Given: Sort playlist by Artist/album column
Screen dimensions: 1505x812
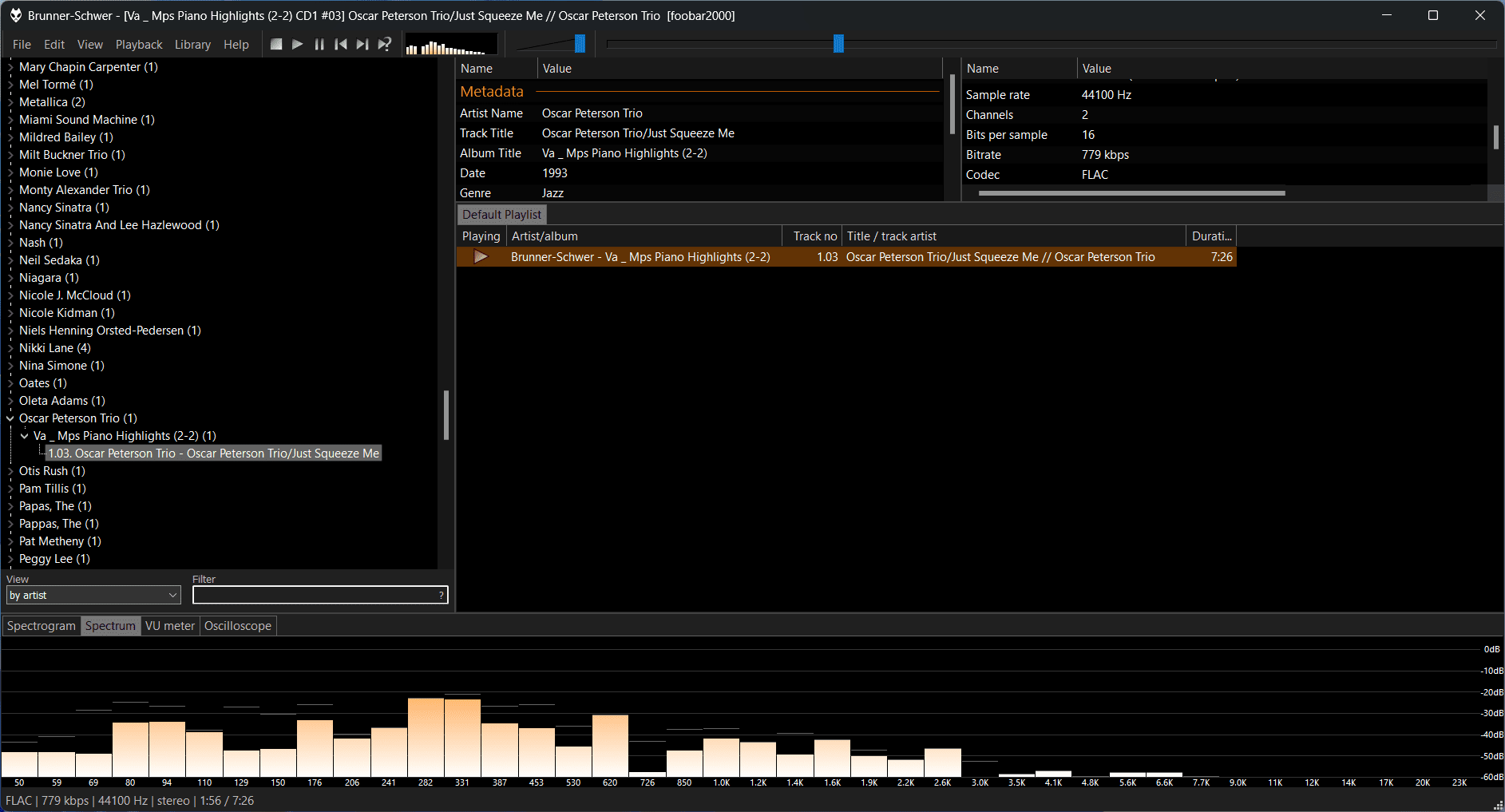Looking at the screenshot, I should pyautogui.click(x=644, y=236).
